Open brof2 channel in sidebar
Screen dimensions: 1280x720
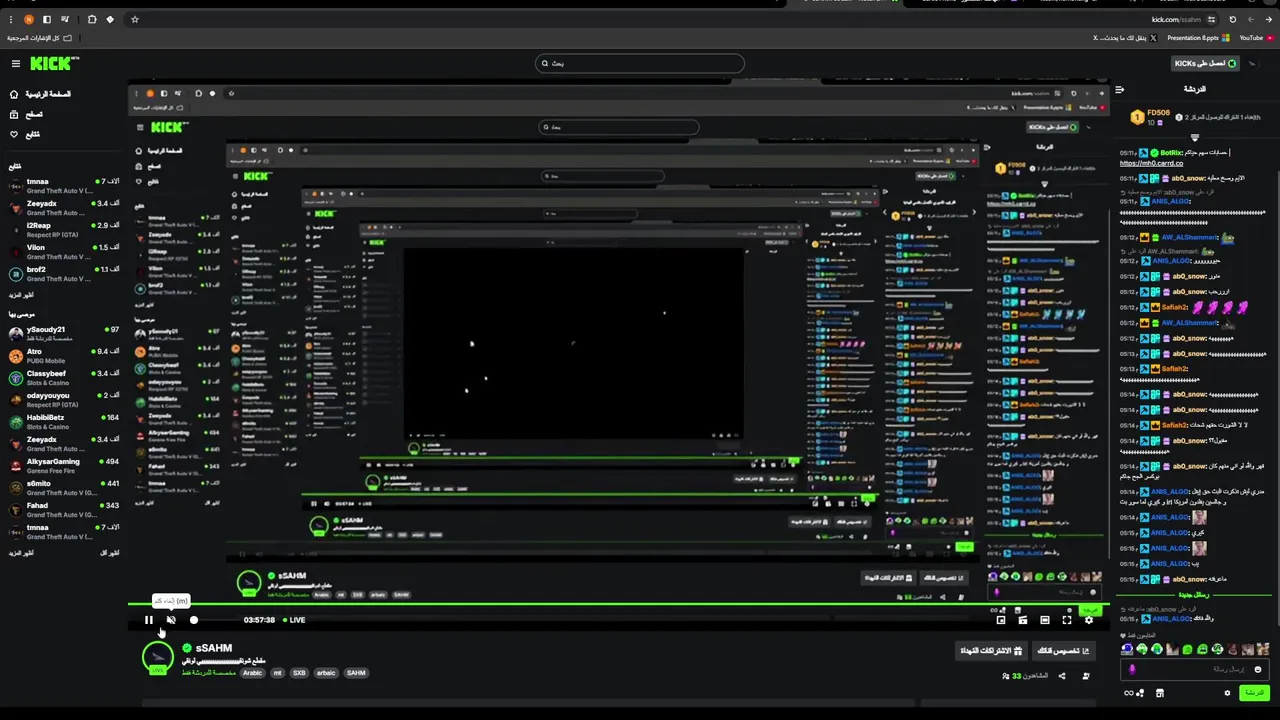[x=63, y=274]
